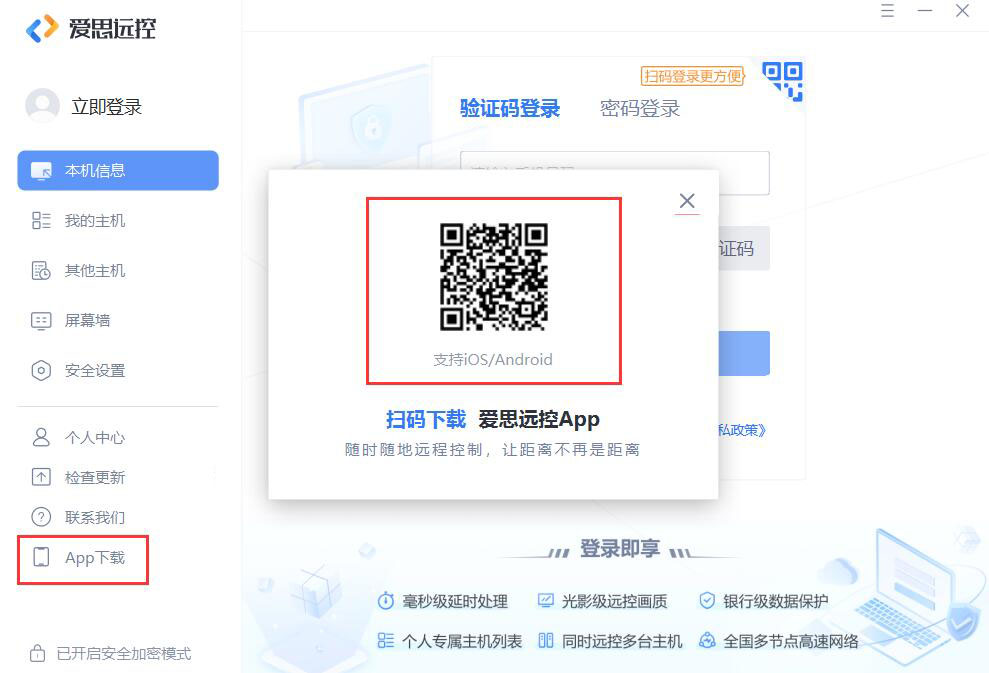Click the 随时随地远程控制 tagline

(492, 450)
